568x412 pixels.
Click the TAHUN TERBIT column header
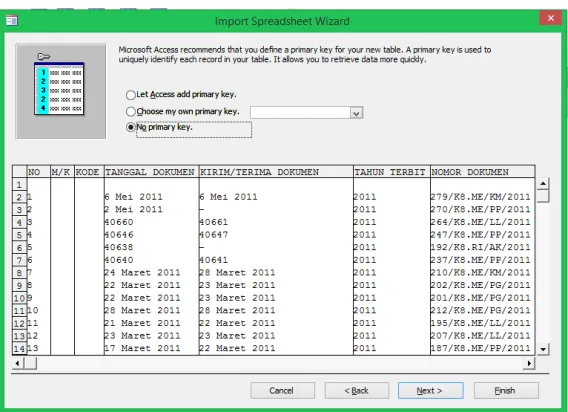(x=392, y=172)
